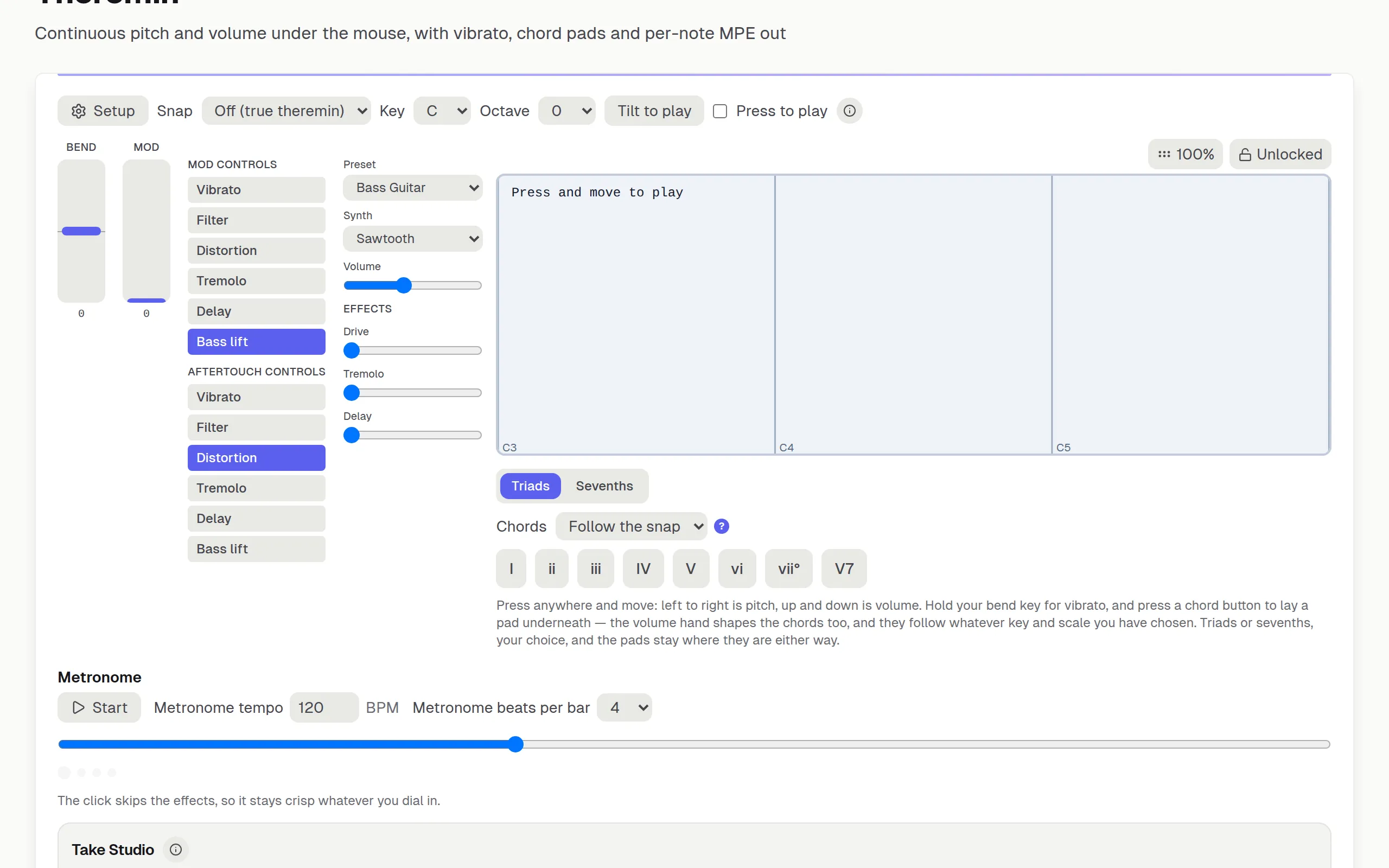The height and width of the screenshot is (868, 1389).
Task: Toggle Bass lift under Mod Controls
Action: [257, 342]
